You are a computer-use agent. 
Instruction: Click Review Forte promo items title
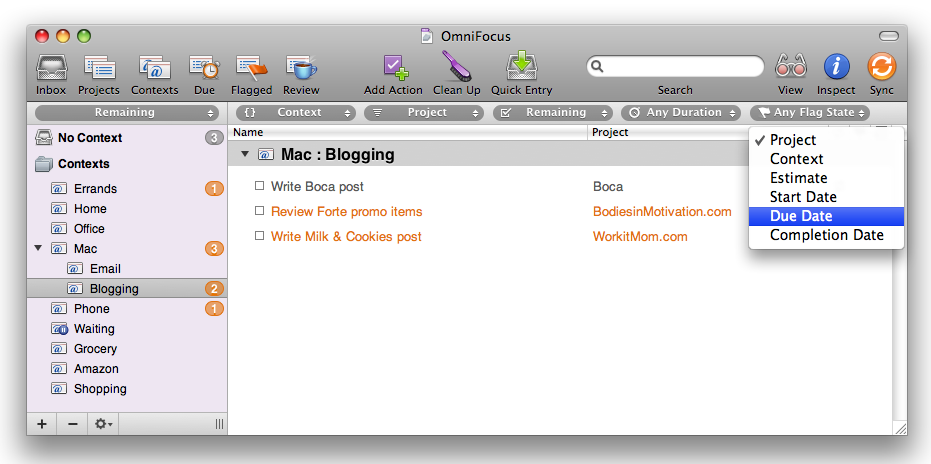click(347, 212)
